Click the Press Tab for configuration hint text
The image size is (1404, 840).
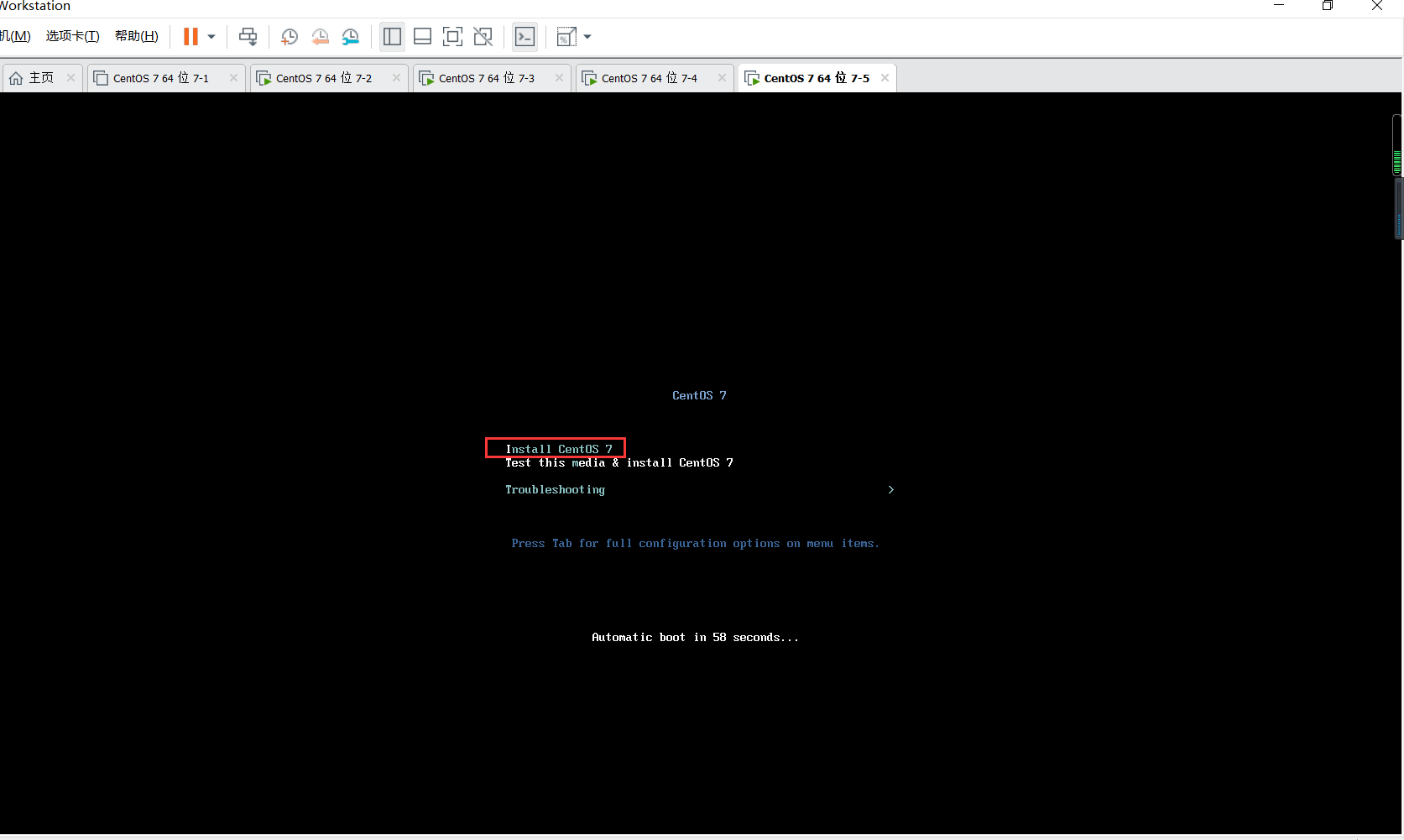pos(695,543)
